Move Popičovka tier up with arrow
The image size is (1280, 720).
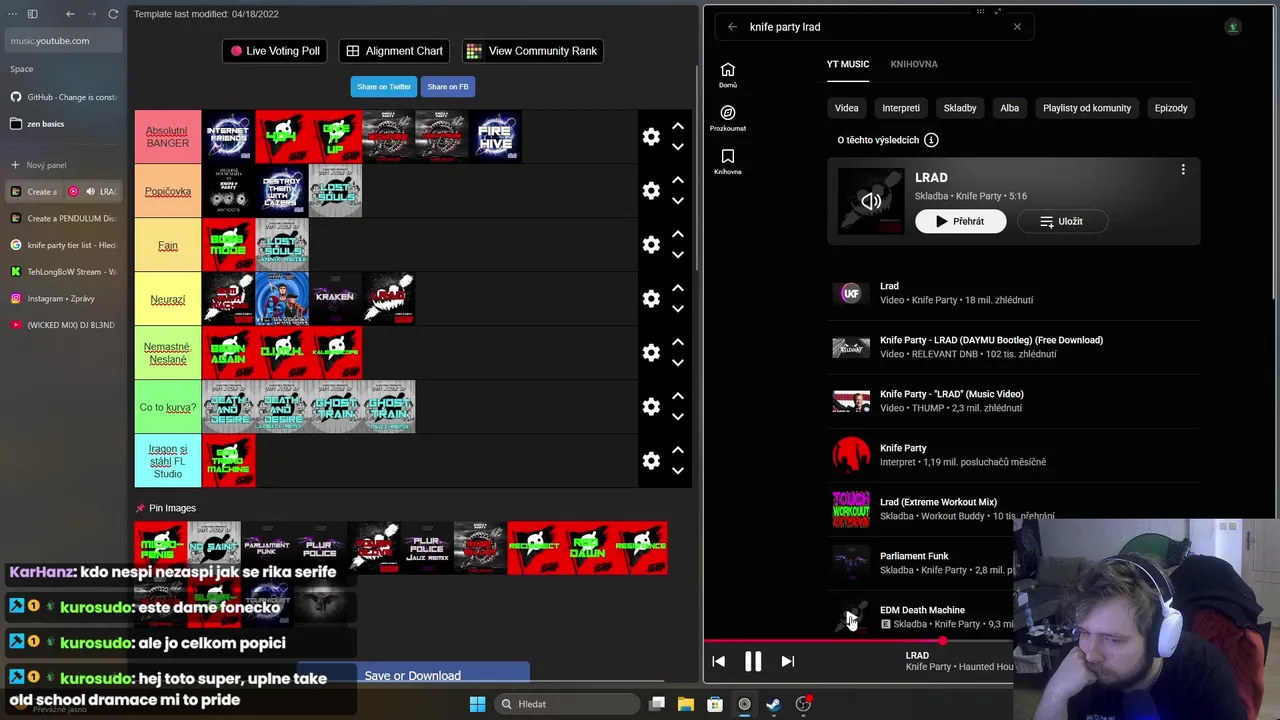coord(678,180)
